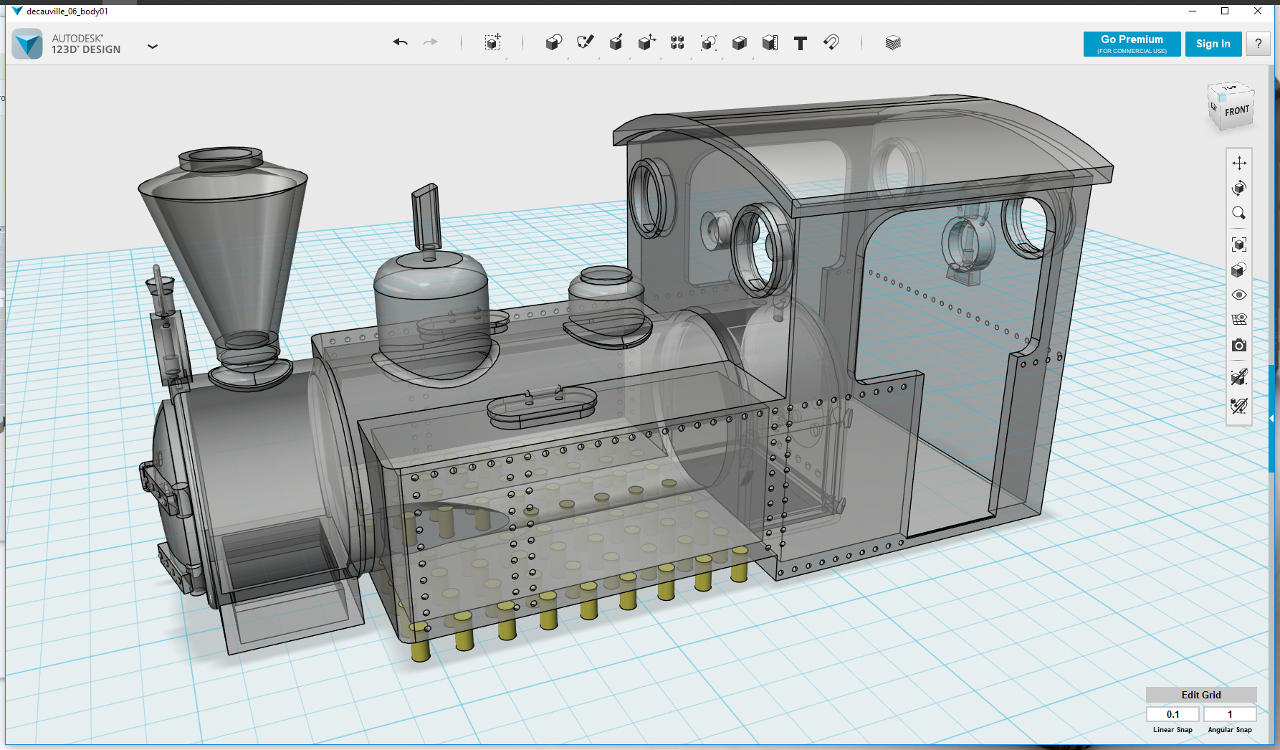Open the Grouping tool

708,42
